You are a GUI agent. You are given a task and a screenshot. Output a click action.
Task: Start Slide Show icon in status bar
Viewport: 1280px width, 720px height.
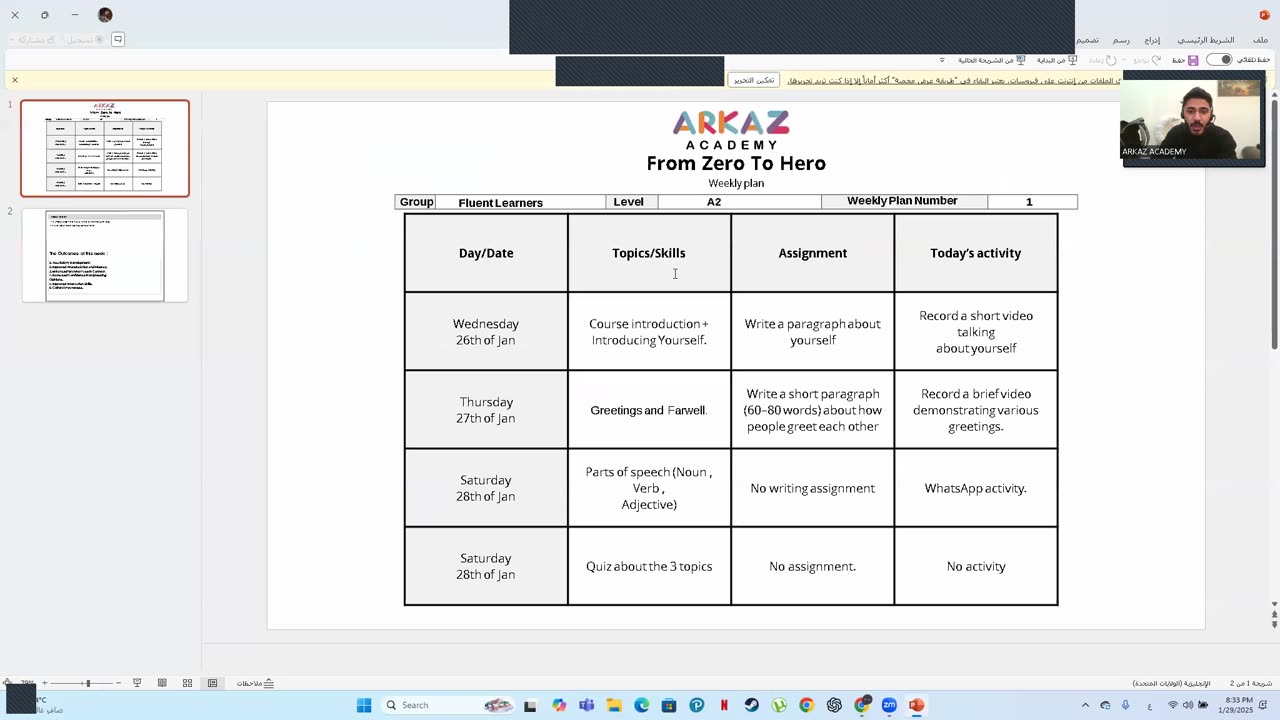(137, 683)
